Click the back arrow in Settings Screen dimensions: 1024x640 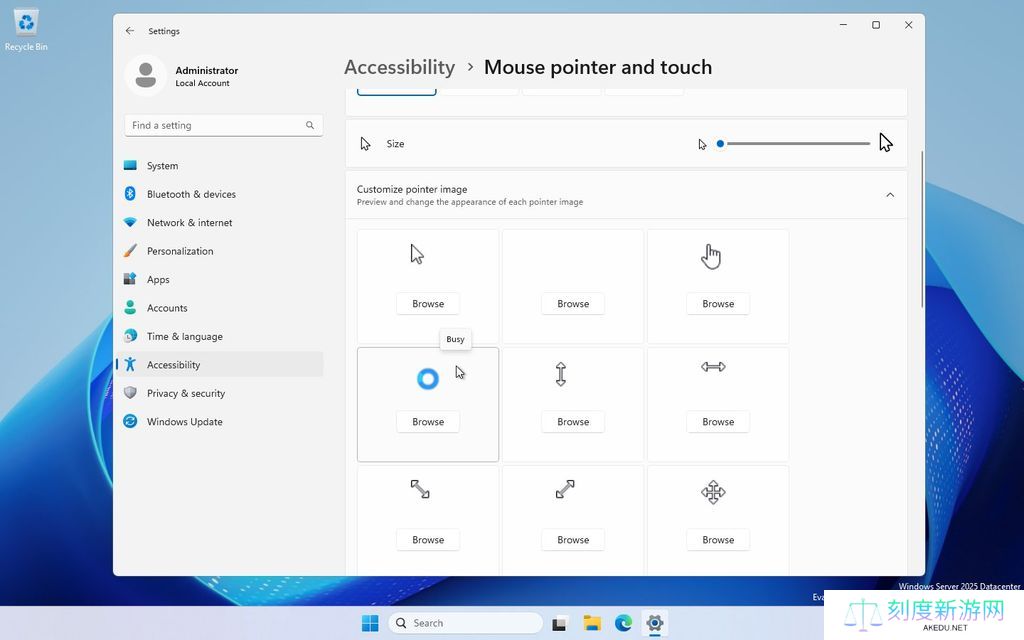tap(130, 31)
